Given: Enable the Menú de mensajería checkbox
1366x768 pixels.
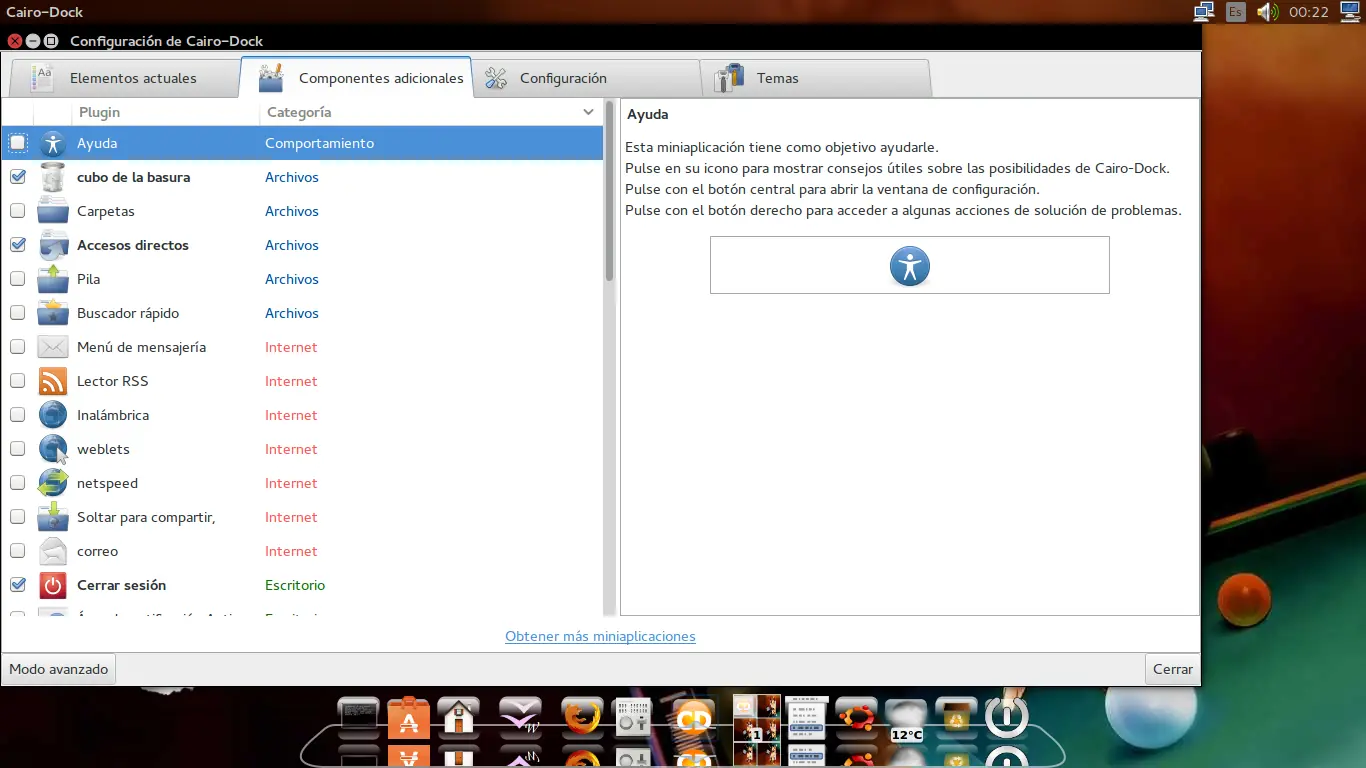Looking at the screenshot, I should 18,347.
